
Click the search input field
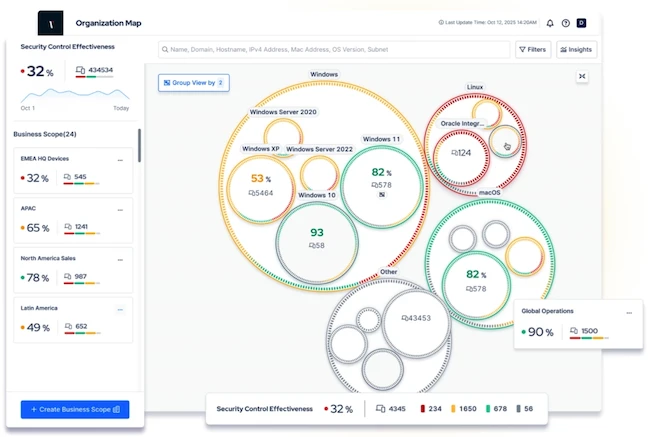pyautogui.click(x=334, y=49)
